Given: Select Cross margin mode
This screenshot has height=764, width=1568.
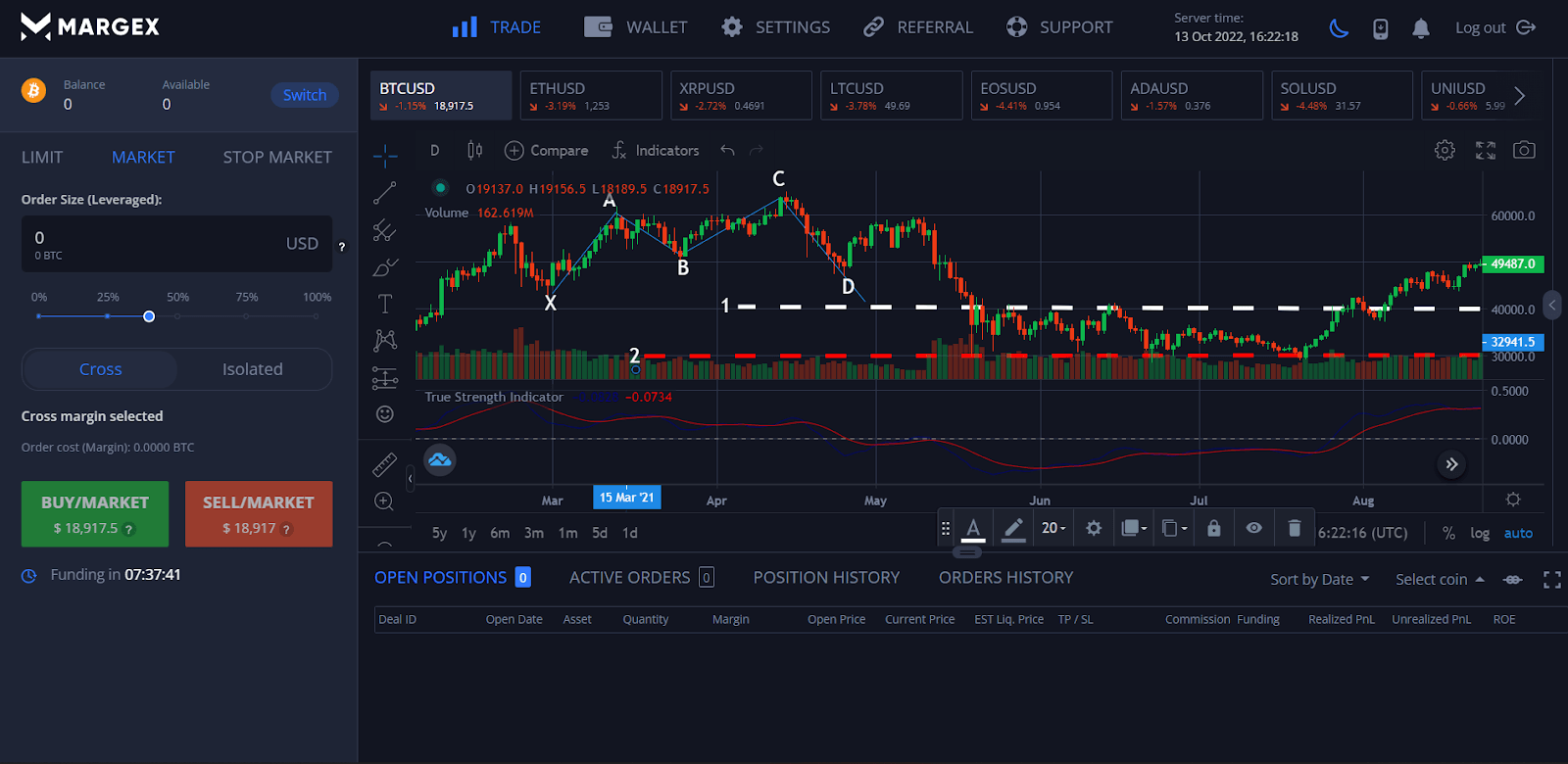Looking at the screenshot, I should click(x=100, y=369).
